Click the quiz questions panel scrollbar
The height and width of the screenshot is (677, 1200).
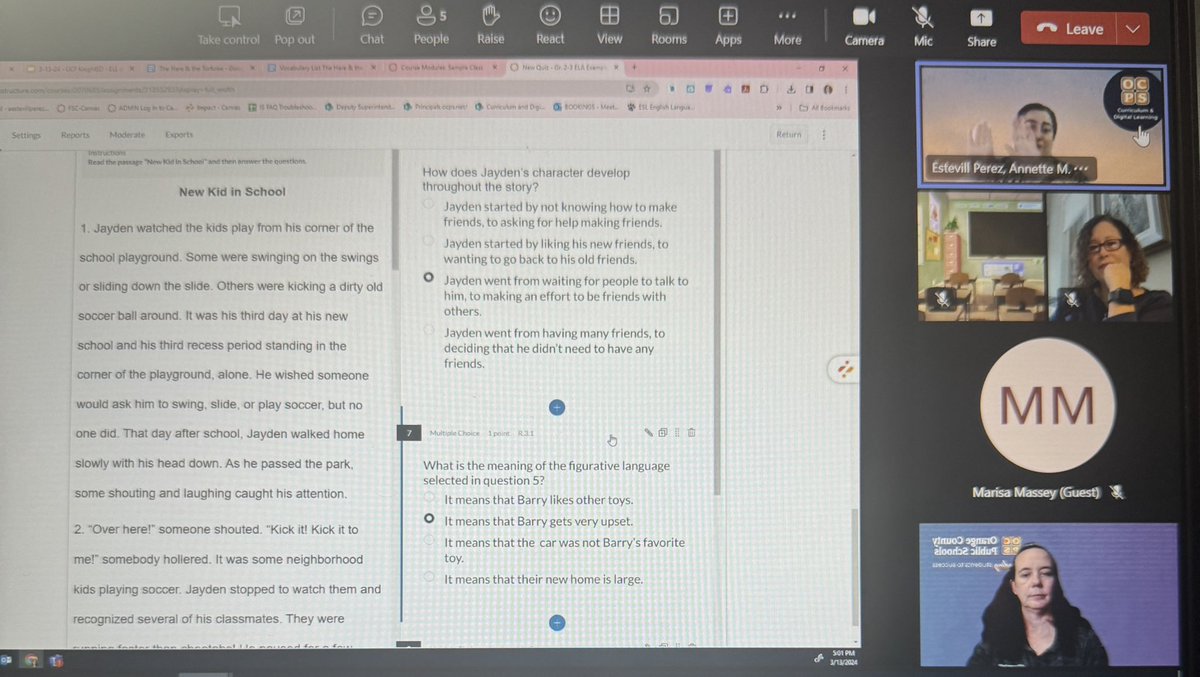click(x=716, y=320)
